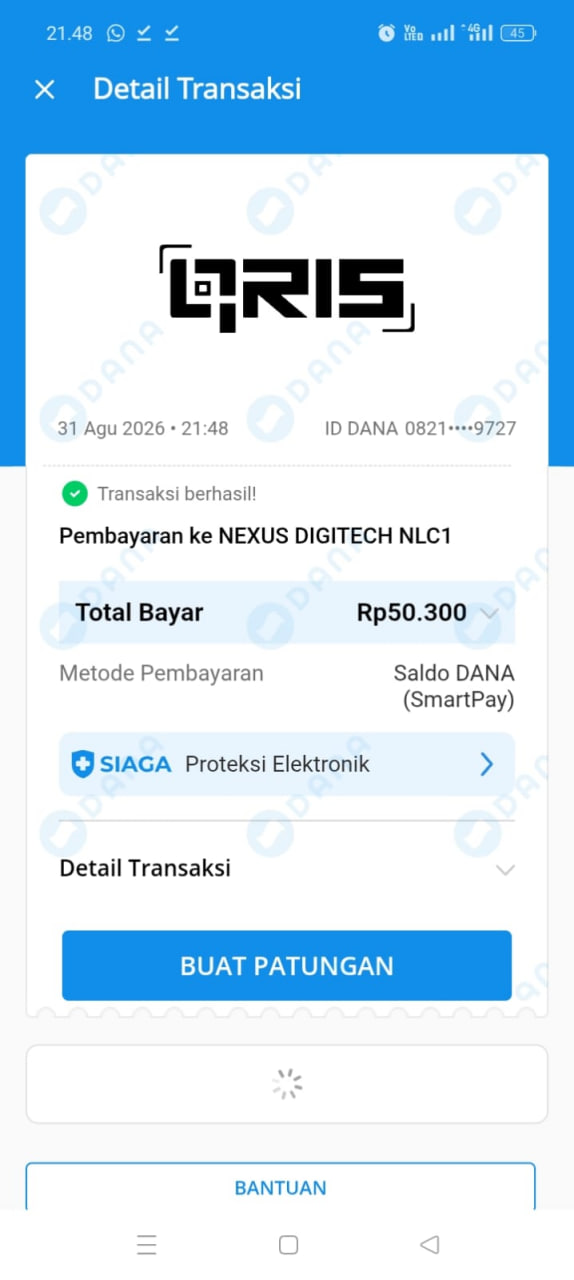Viewport: 574px width, 1280px height.
Task: Tap the SIAGA shield icon
Action: click(83, 764)
